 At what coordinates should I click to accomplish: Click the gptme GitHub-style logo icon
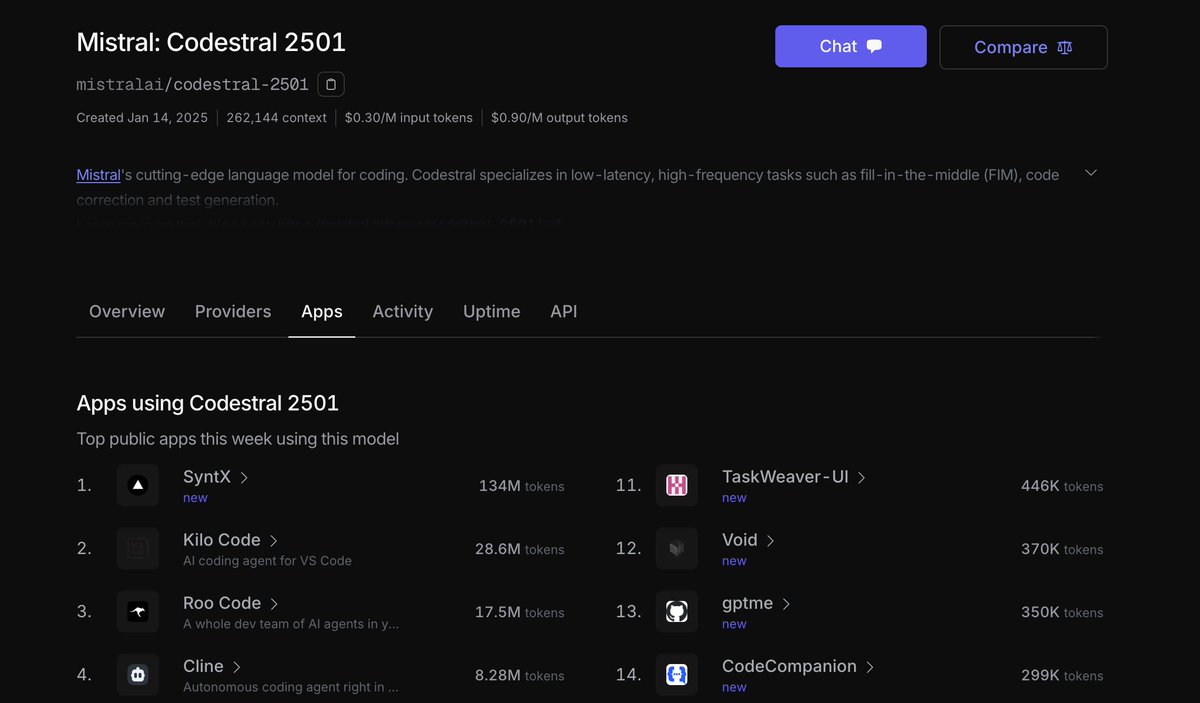pyautogui.click(x=677, y=611)
